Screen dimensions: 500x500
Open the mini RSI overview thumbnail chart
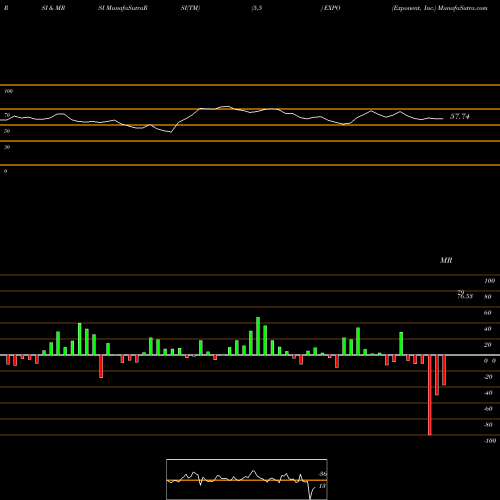tap(247, 479)
